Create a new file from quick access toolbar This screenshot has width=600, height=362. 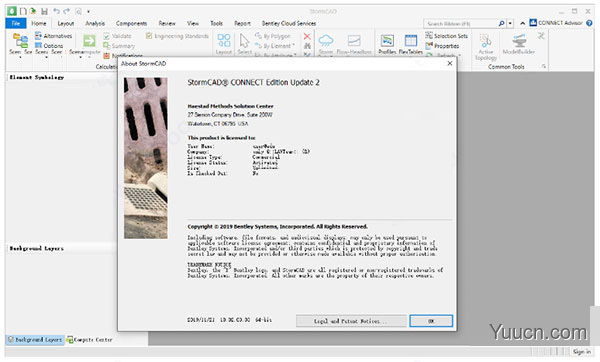23,11
